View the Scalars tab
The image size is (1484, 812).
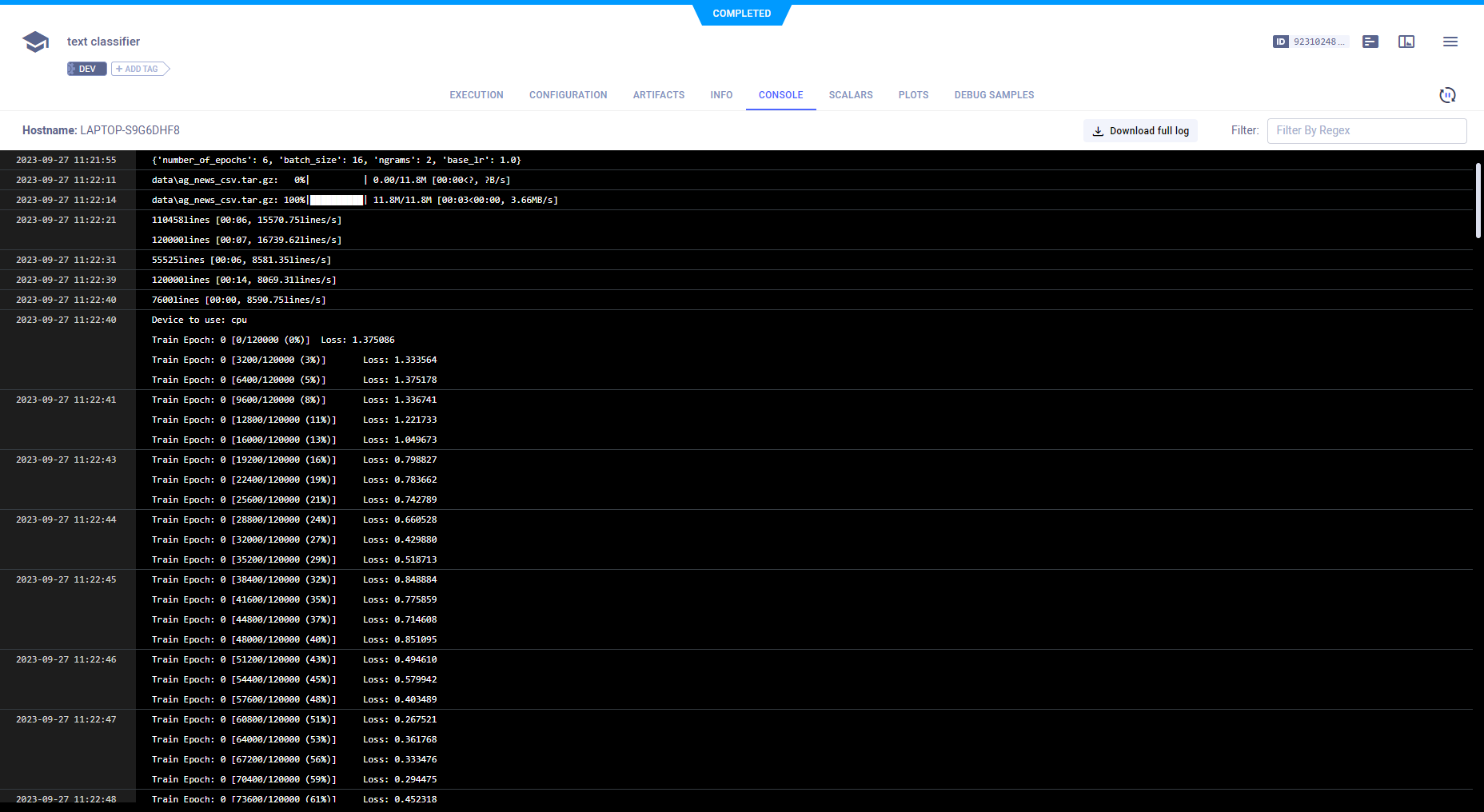[851, 95]
